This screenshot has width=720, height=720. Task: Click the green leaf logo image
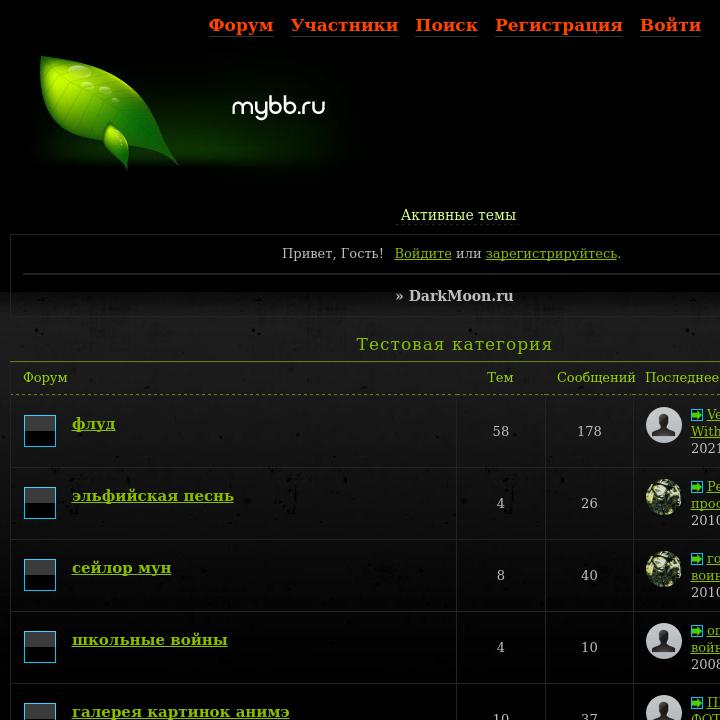pyautogui.click(x=108, y=112)
